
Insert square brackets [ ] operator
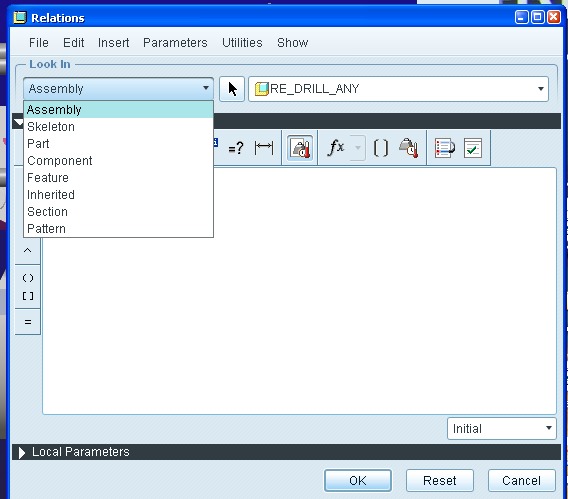(x=28, y=296)
